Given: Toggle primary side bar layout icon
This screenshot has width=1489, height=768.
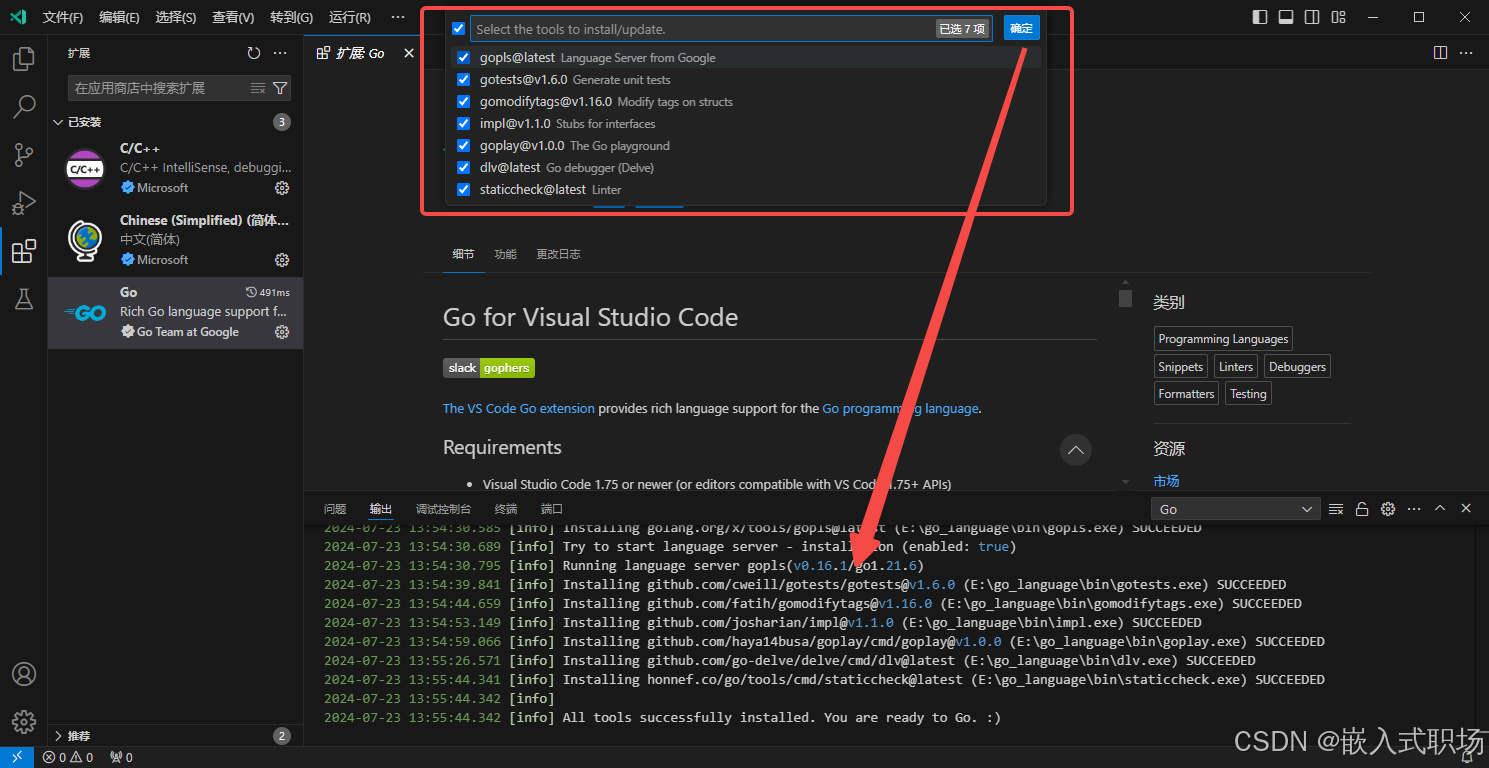Looking at the screenshot, I should pos(1260,17).
